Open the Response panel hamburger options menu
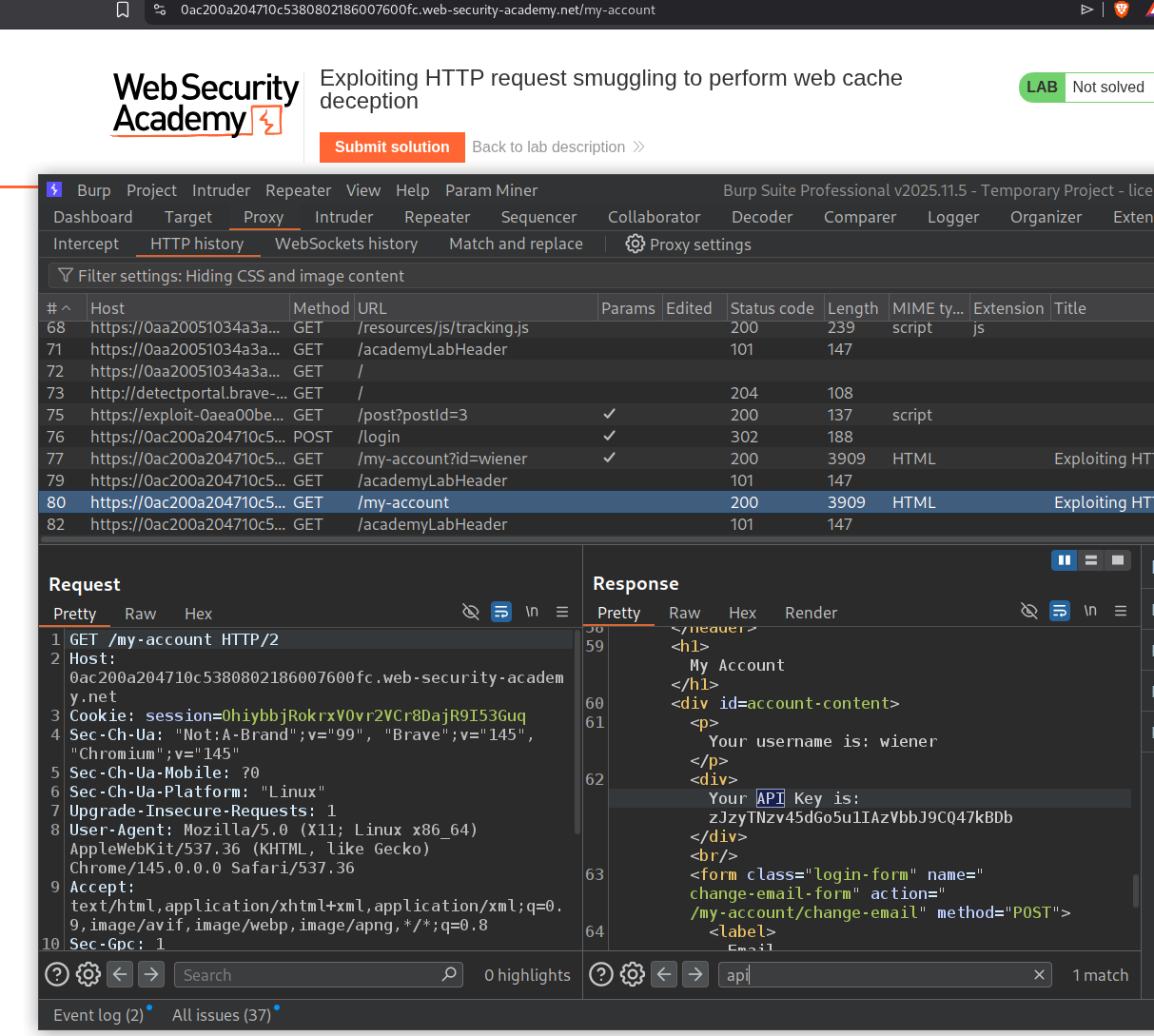1154x1036 pixels. [1121, 611]
